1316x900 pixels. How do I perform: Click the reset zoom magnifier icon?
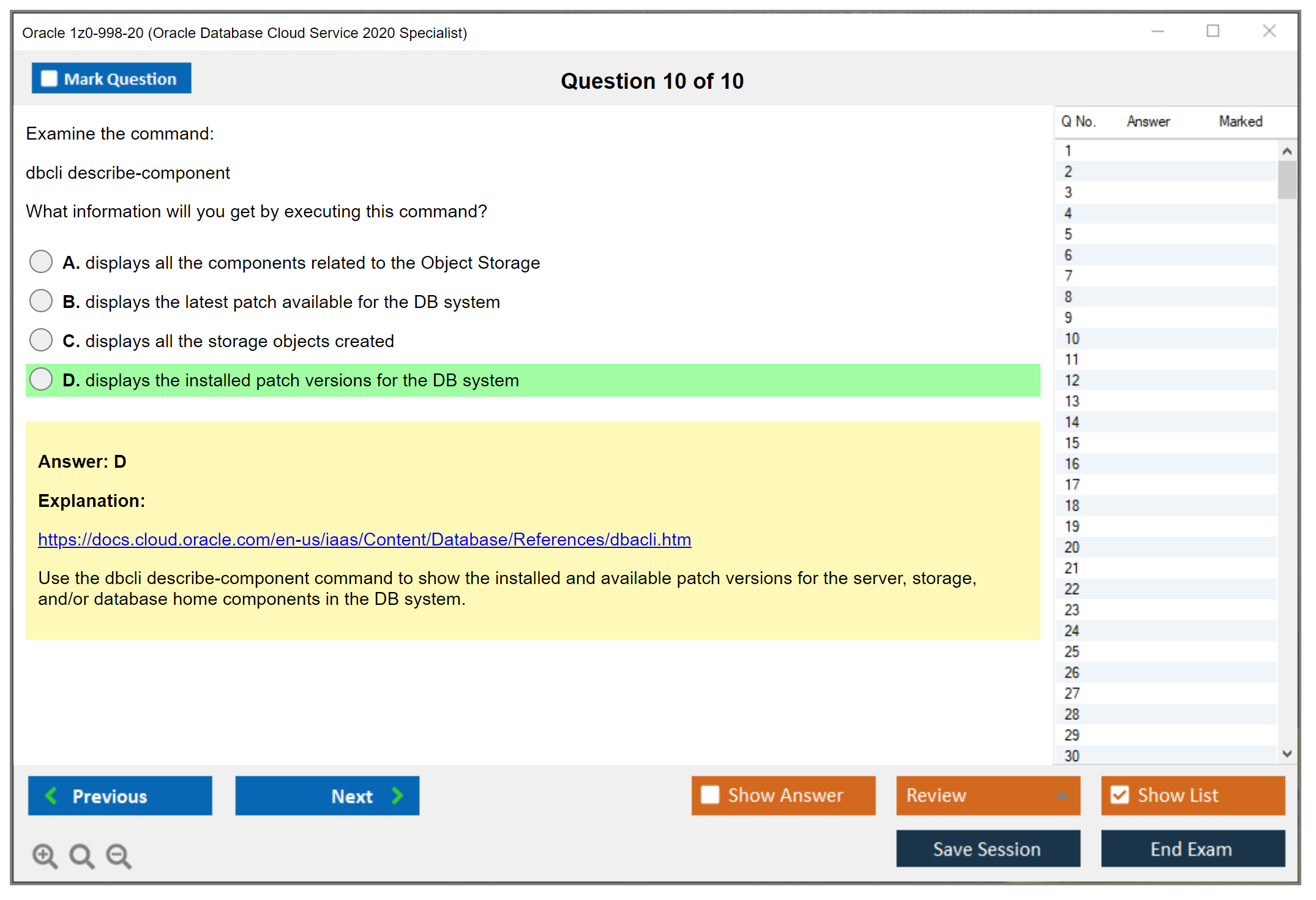(x=81, y=855)
